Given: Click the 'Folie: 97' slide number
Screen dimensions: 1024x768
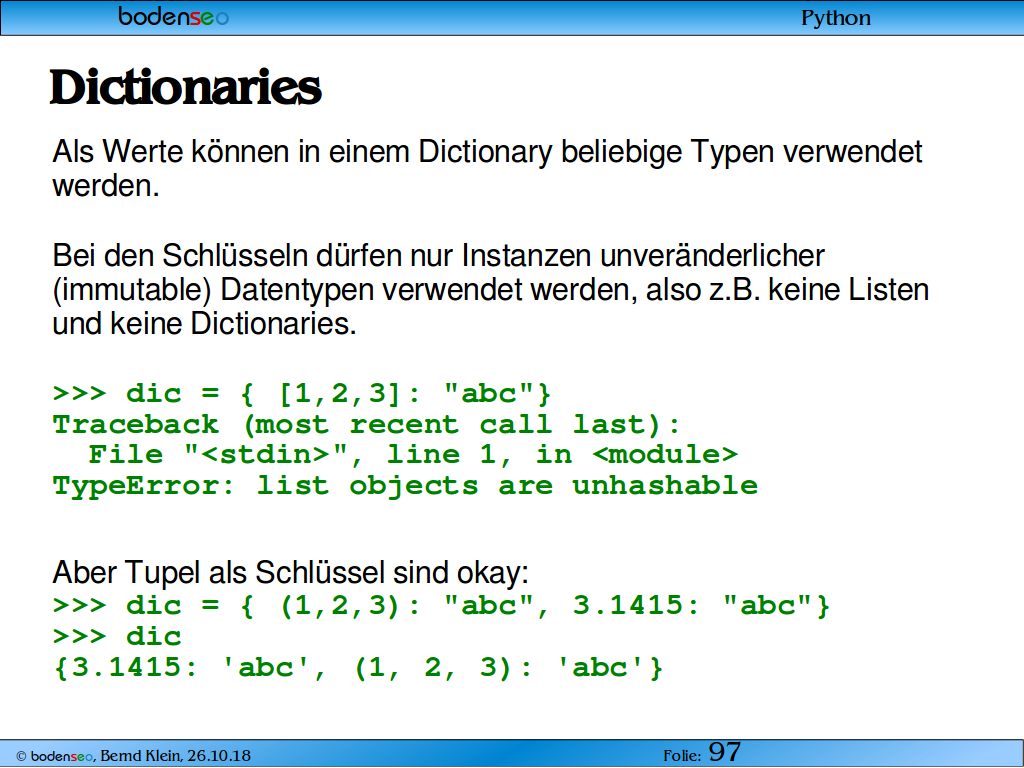Looking at the screenshot, I should (702, 753).
